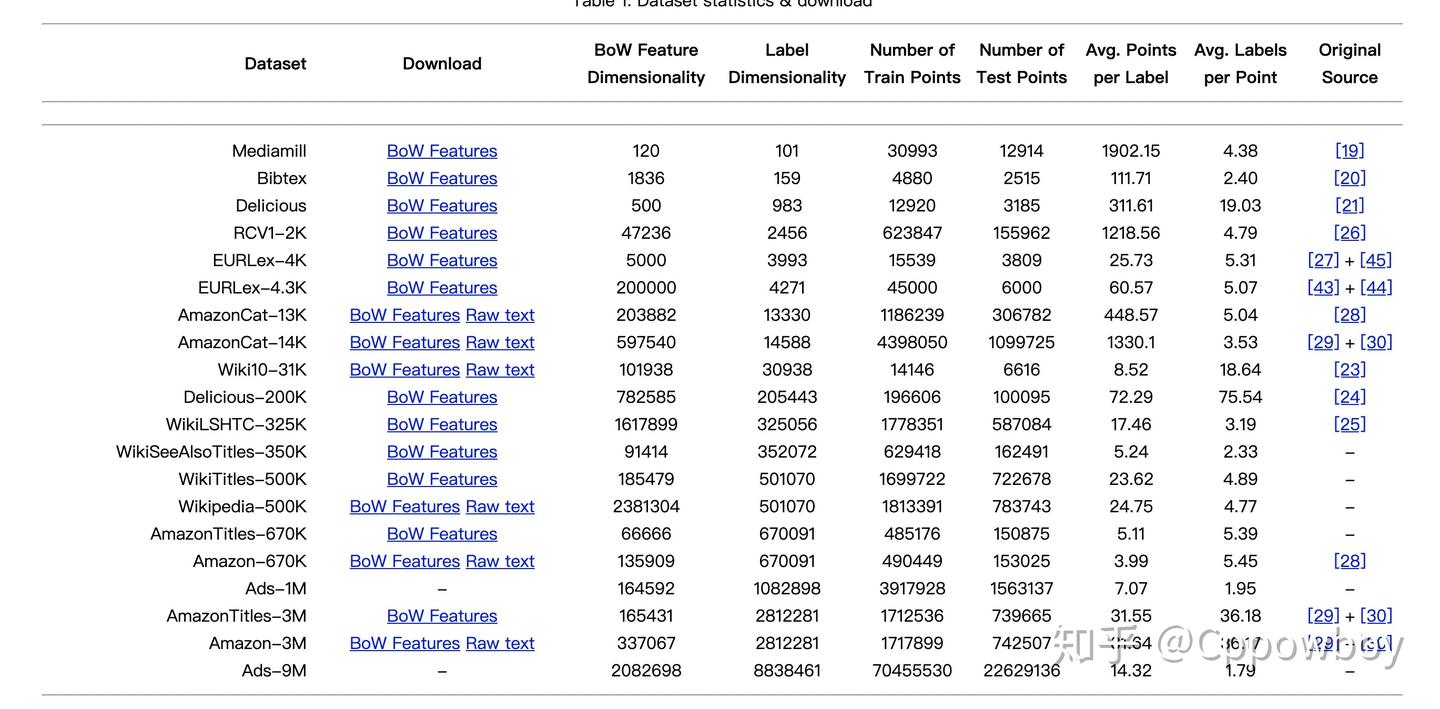
Task: Open reference [45] in EURLex-4K row
Action: pos(1375,260)
